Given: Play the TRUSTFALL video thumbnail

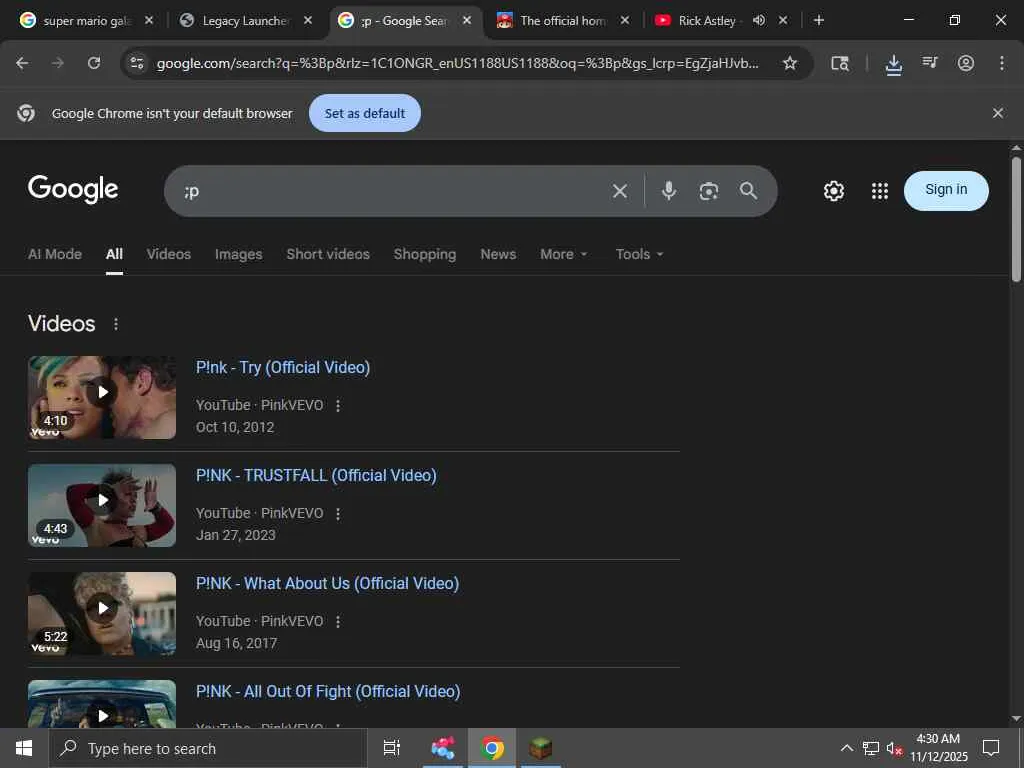Looking at the screenshot, I should pos(102,505).
